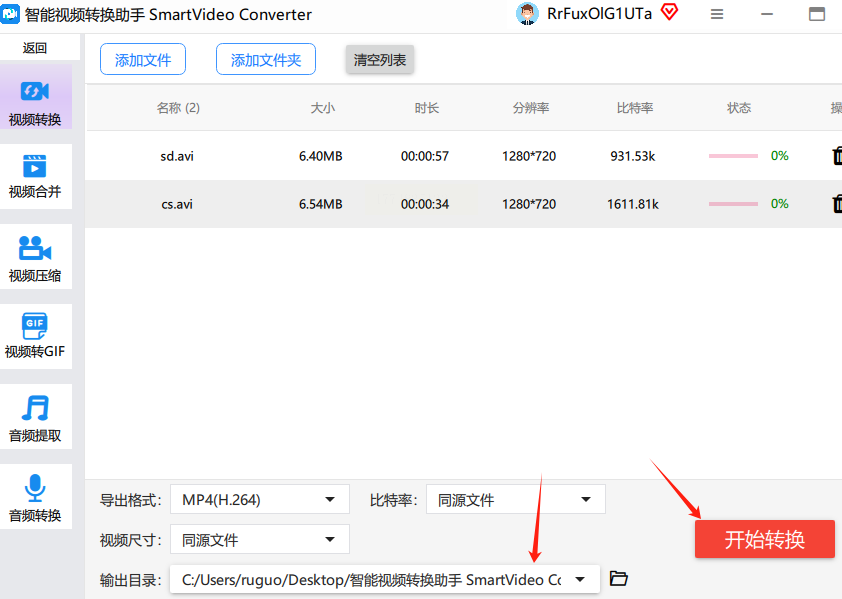Maximize the SmartVideo Converter window
The image size is (842, 599).
817,15
